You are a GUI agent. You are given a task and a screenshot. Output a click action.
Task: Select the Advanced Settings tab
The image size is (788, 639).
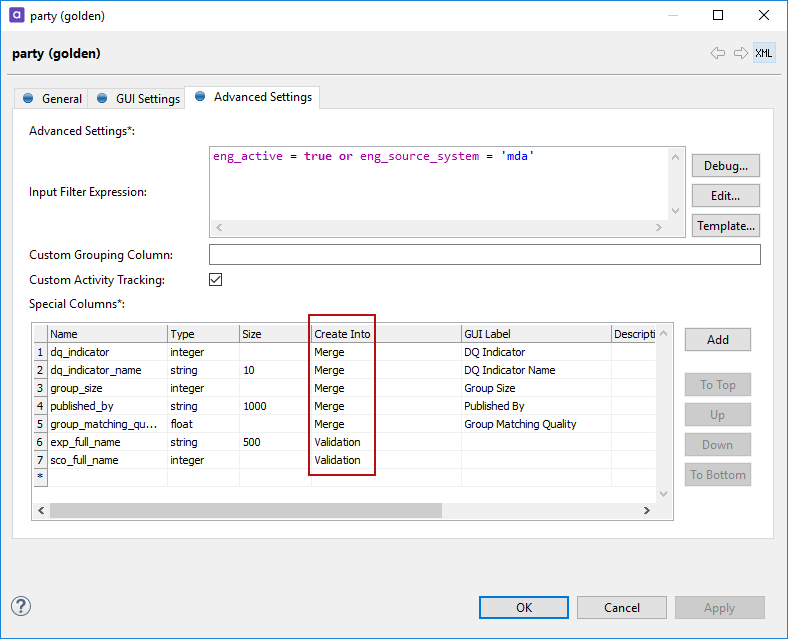pos(254,97)
